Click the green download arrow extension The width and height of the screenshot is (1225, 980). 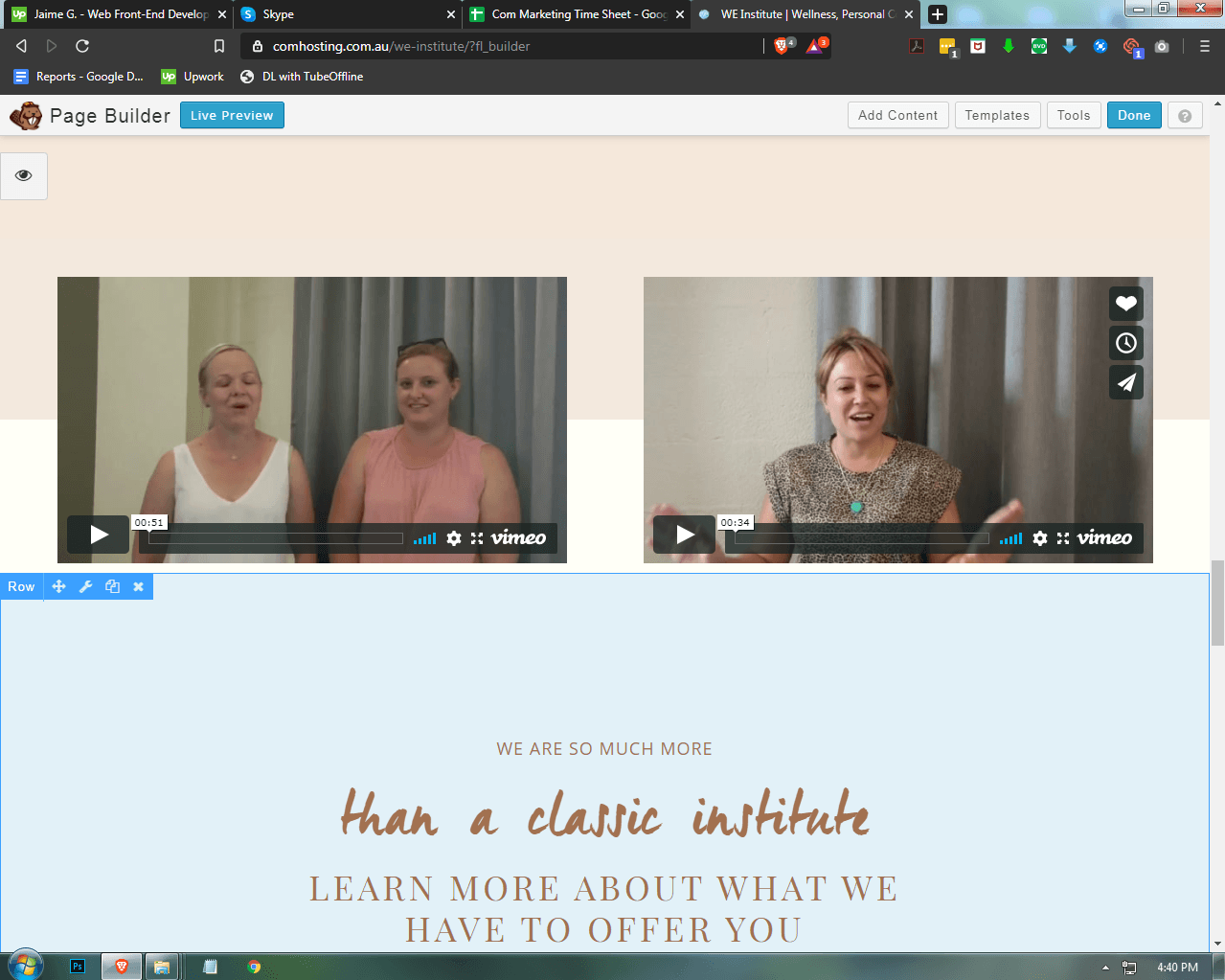coord(1009,46)
